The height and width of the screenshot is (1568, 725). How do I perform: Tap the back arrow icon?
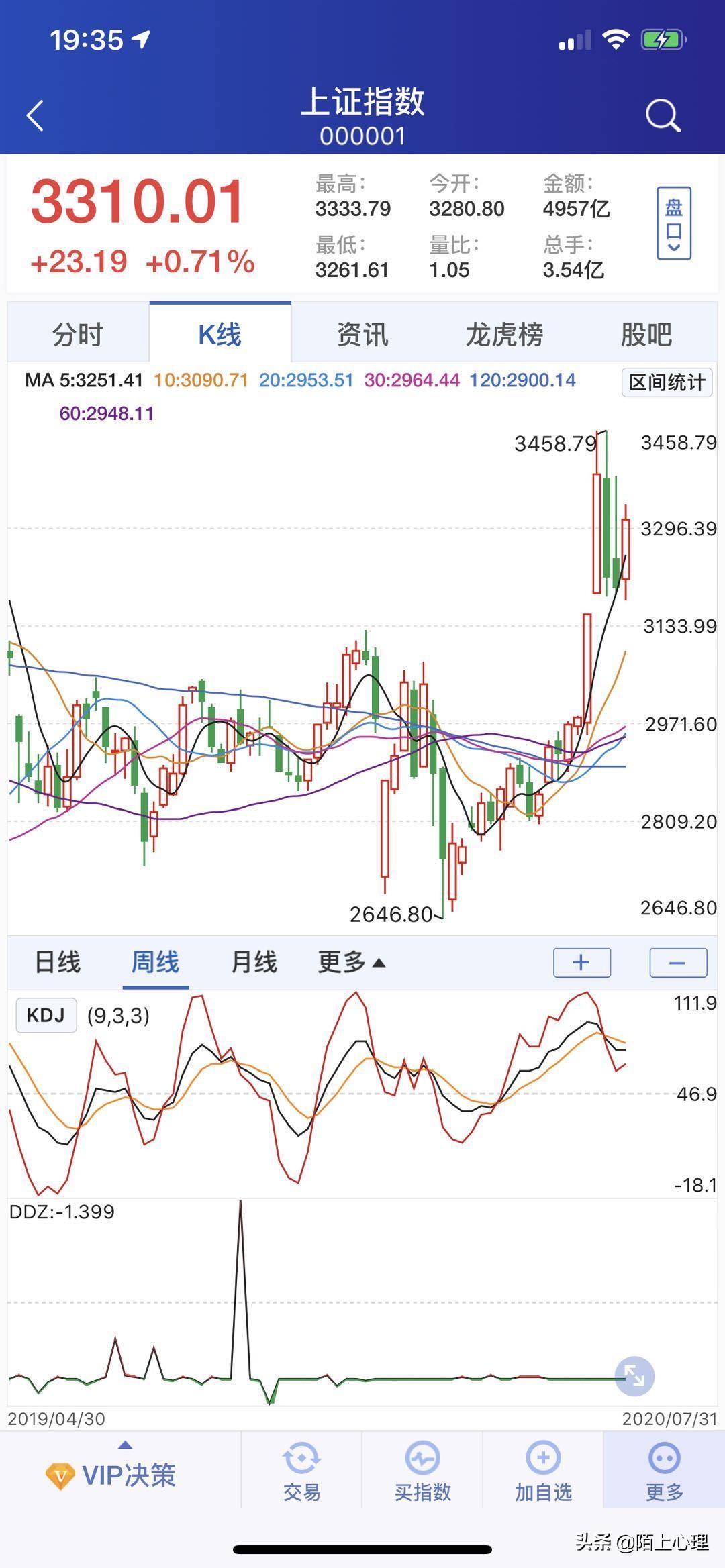click(35, 115)
